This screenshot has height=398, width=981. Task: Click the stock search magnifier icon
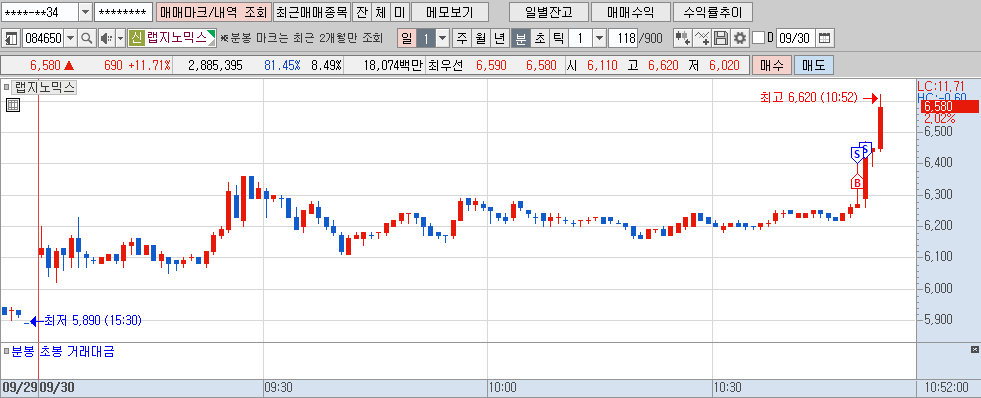tap(86, 38)
